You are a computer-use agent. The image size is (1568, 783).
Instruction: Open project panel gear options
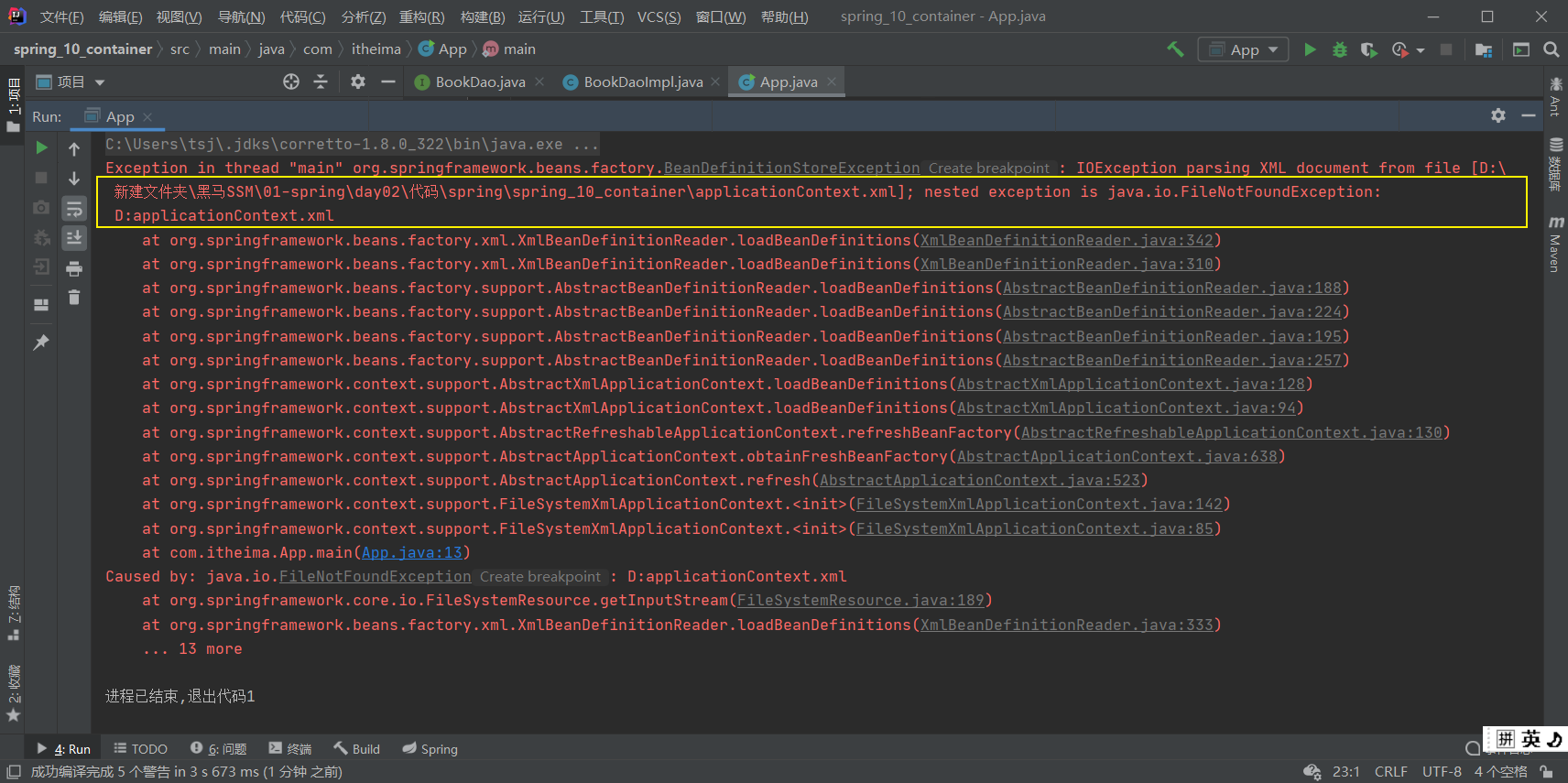click(358, 82)
